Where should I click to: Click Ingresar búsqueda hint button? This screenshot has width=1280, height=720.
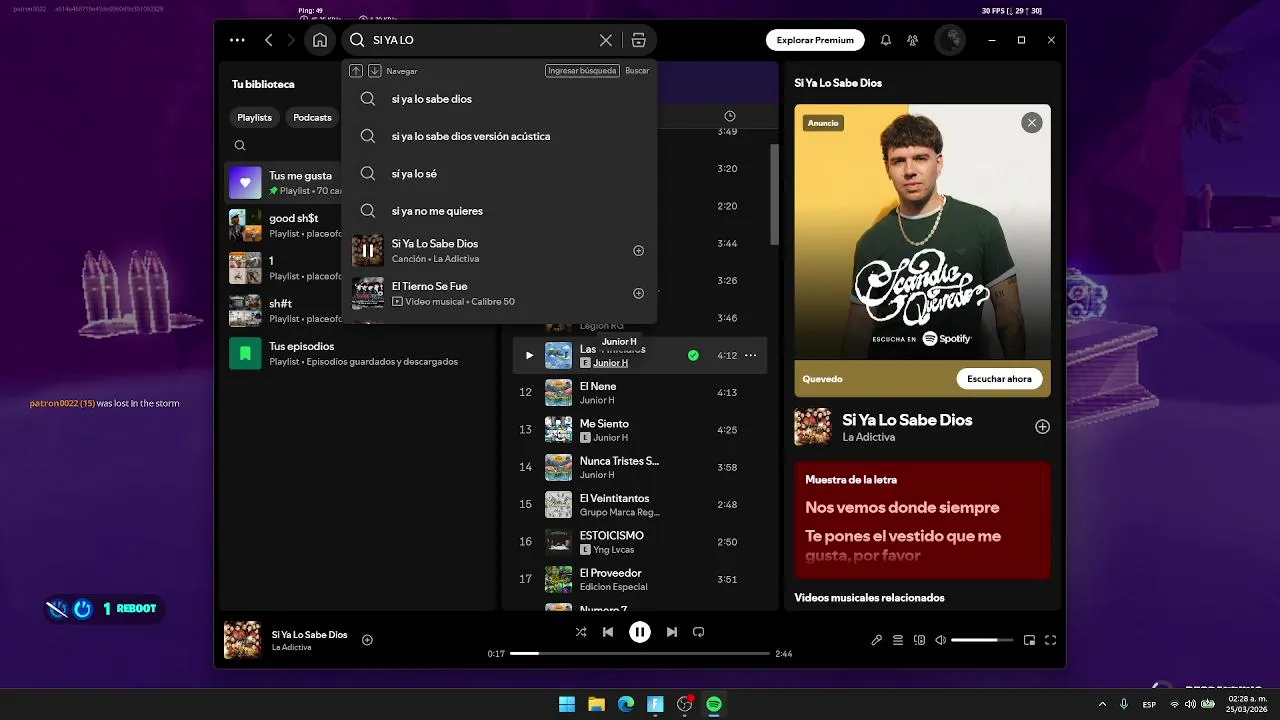[582, 71]
